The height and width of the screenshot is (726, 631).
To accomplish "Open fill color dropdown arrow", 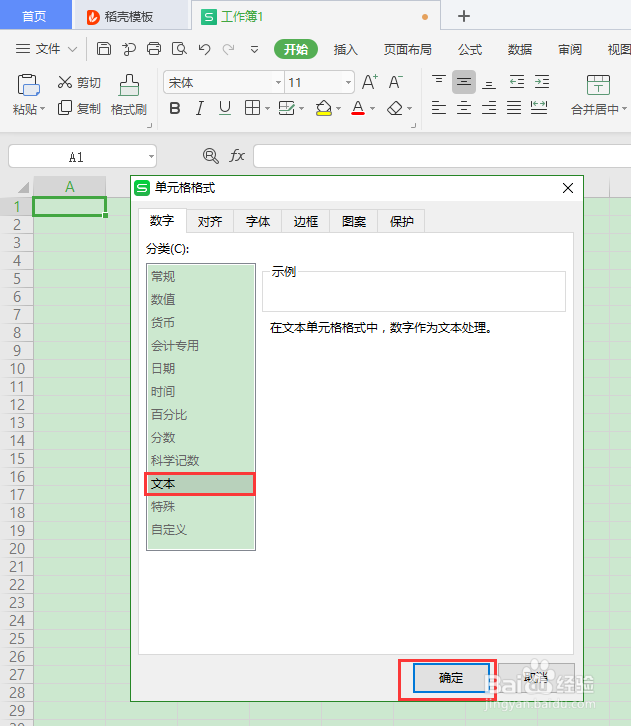I will (x=338, y=109).
